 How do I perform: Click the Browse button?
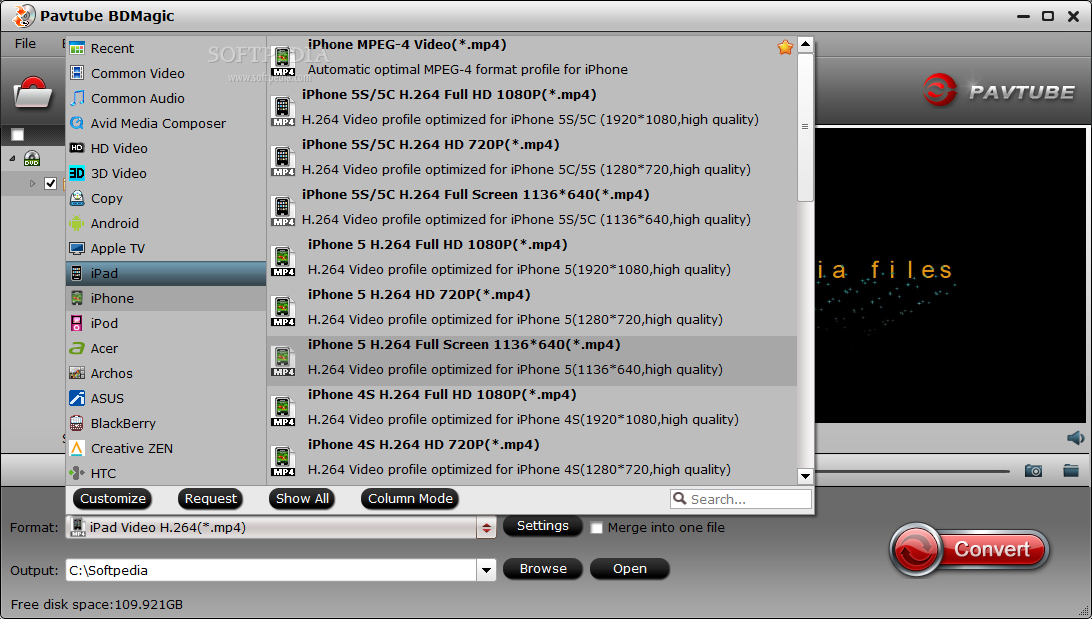pyautogui.click(x=543, y=569)
